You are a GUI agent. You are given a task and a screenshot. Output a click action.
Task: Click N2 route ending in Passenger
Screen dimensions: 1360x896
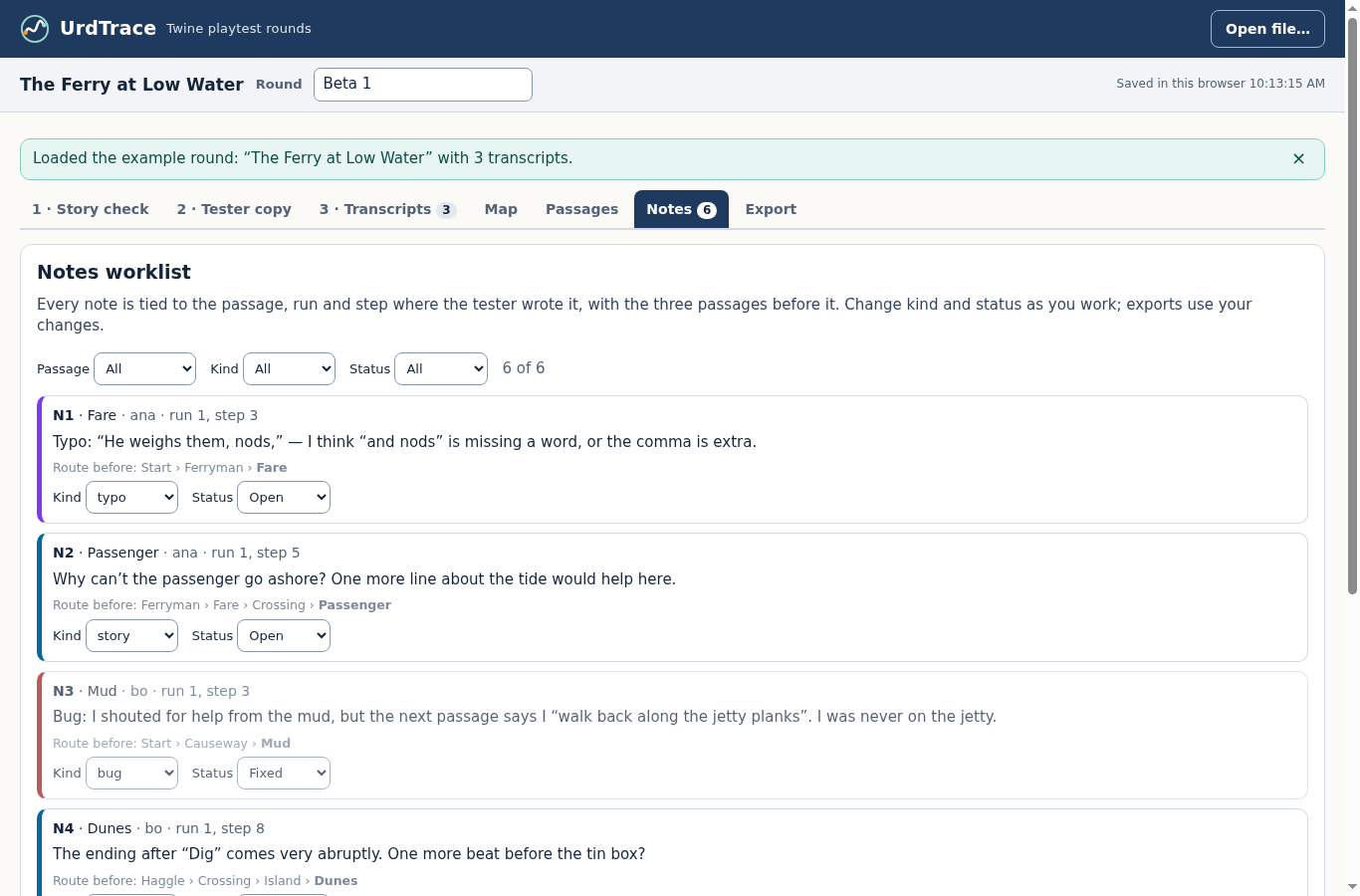(x=266, y=605)
